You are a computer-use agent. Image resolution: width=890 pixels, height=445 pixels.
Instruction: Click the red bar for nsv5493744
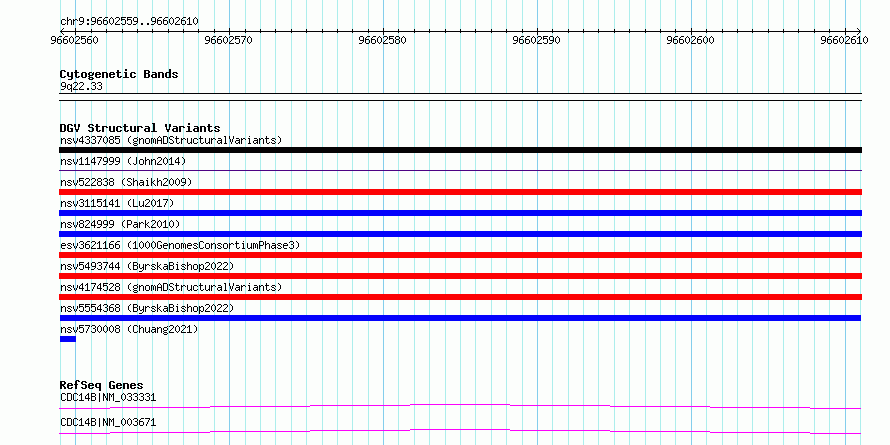[460, 276]
